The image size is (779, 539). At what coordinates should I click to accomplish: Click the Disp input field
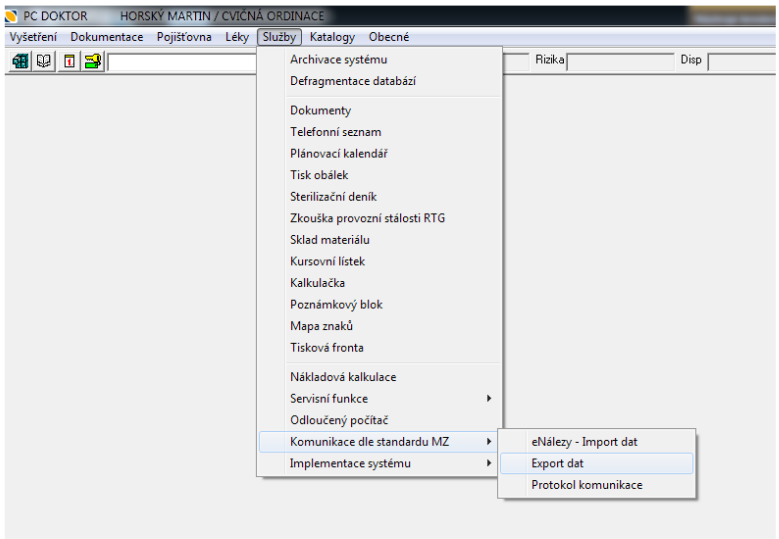pos(740,61)
